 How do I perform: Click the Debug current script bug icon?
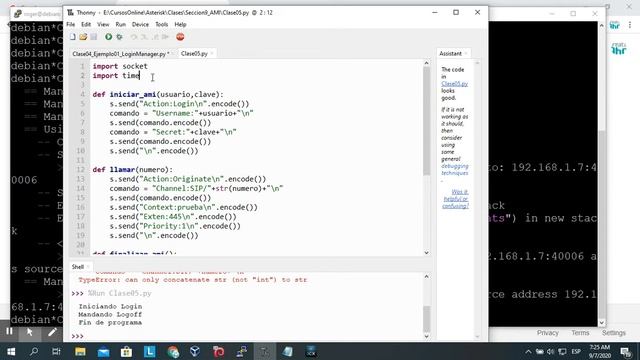(x=119, y=37)
